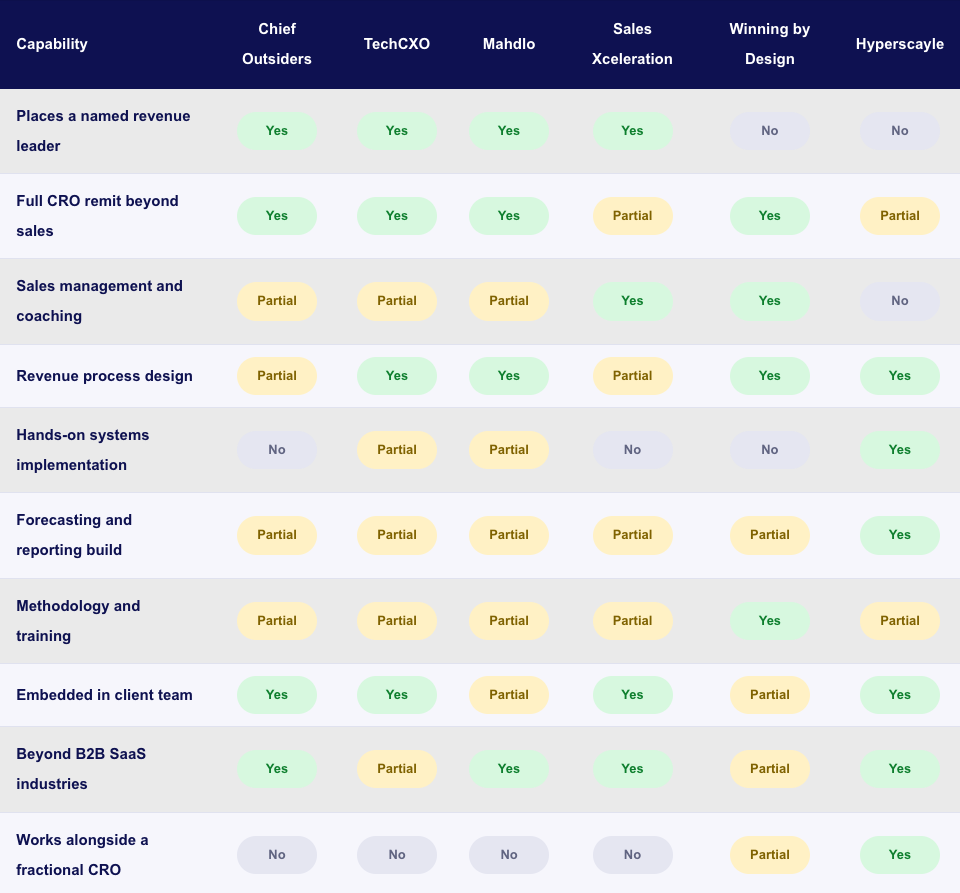This screenshot has height=893, width=960.
Task: Click Mahdlo's No for fractional CRO row
Action: (509, 855)
